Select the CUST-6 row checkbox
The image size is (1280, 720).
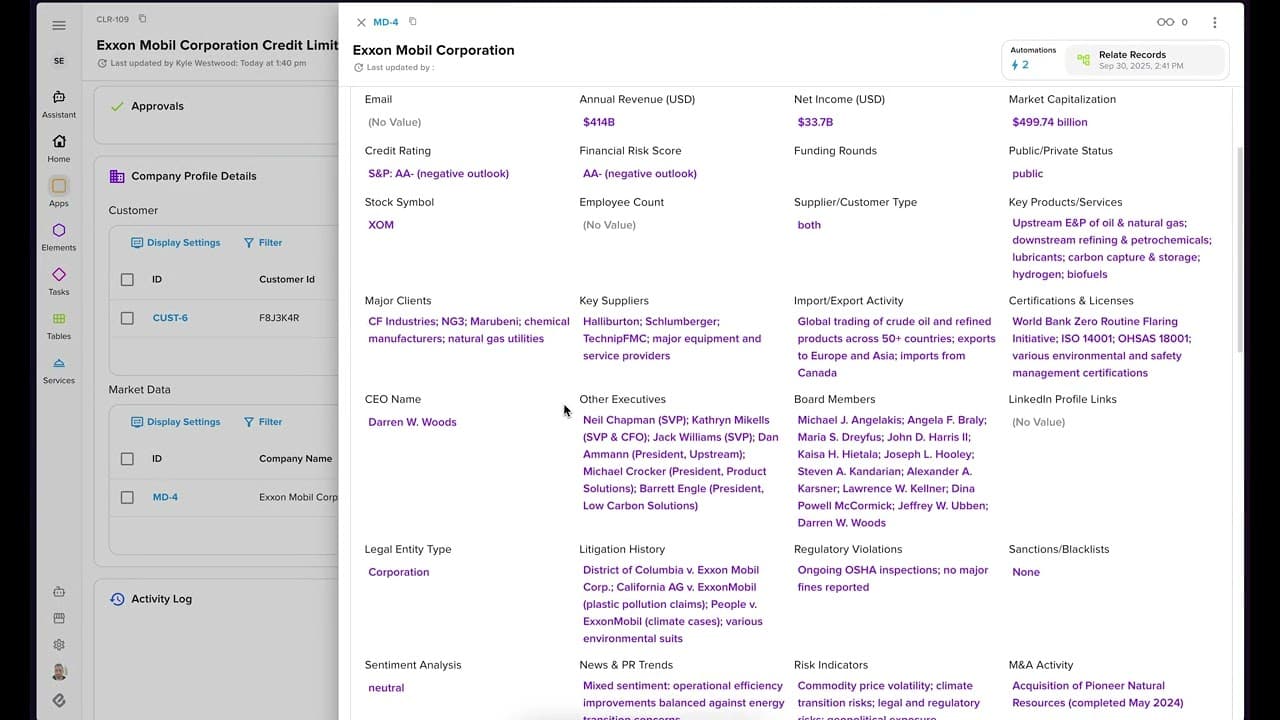(x=127, y=318)
